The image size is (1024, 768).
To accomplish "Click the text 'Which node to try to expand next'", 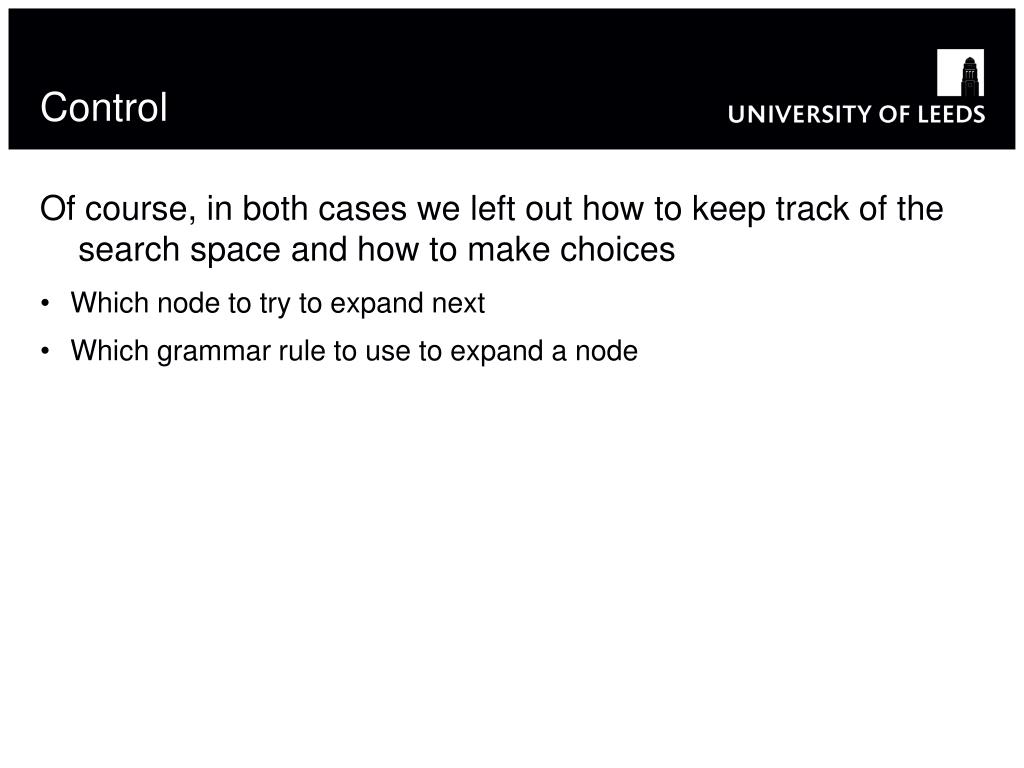I will click(x=278, y=304).
